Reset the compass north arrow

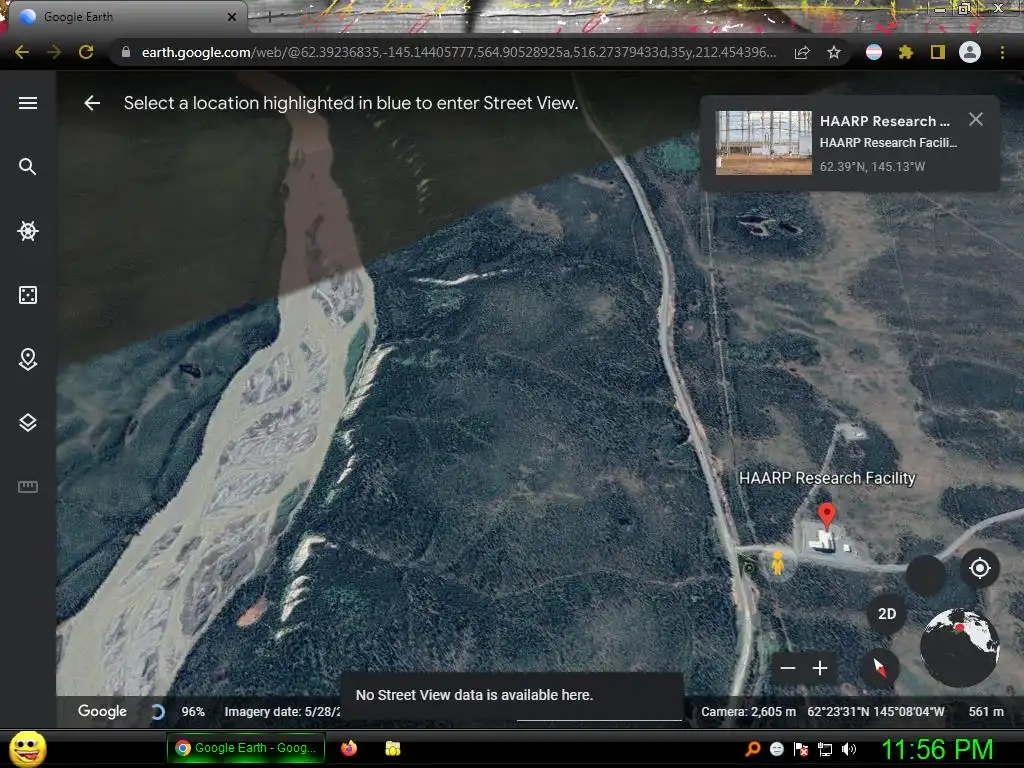click(x=880, y=668)
